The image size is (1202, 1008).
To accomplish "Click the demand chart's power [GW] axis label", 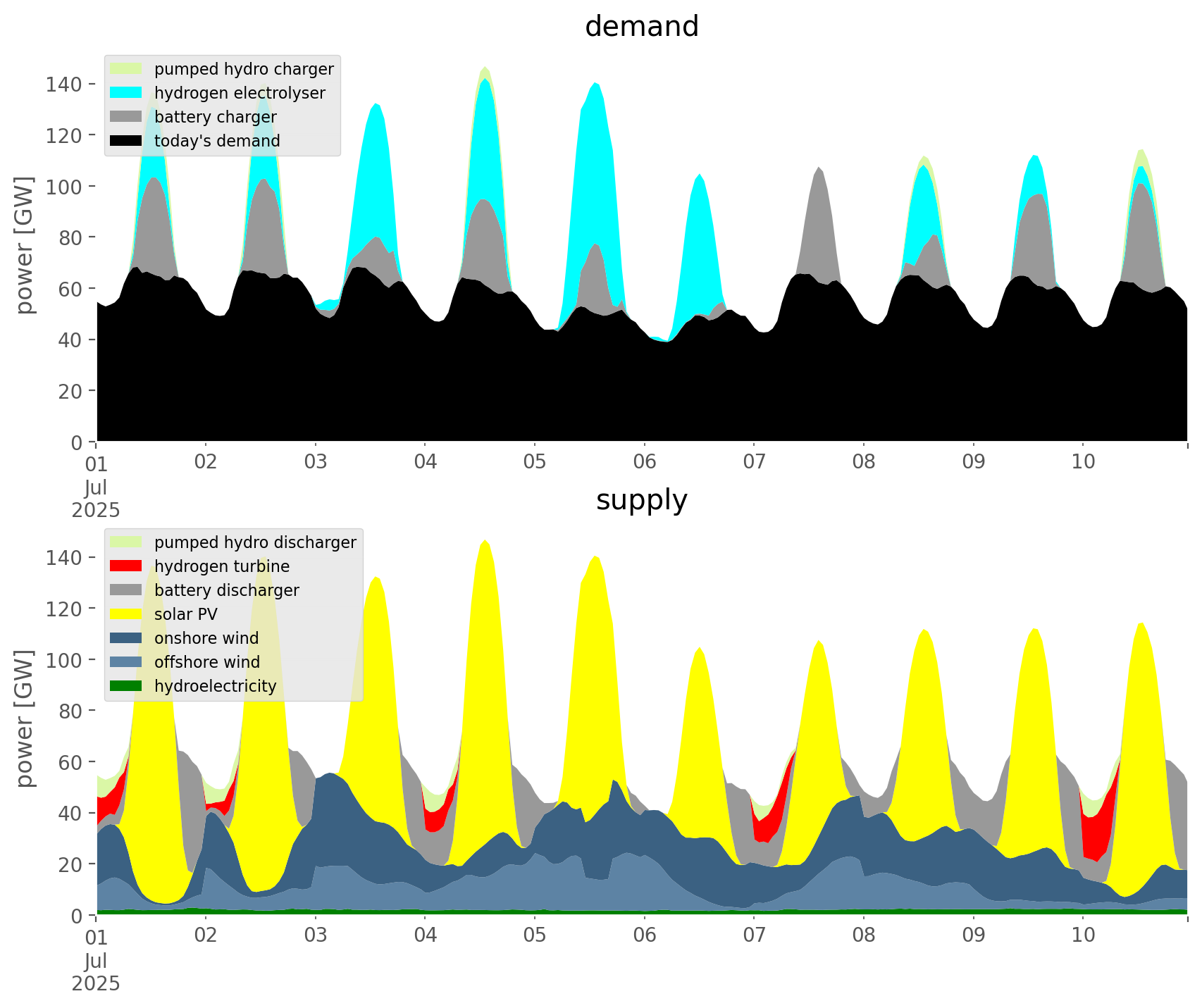I will (x=25, y=245).
